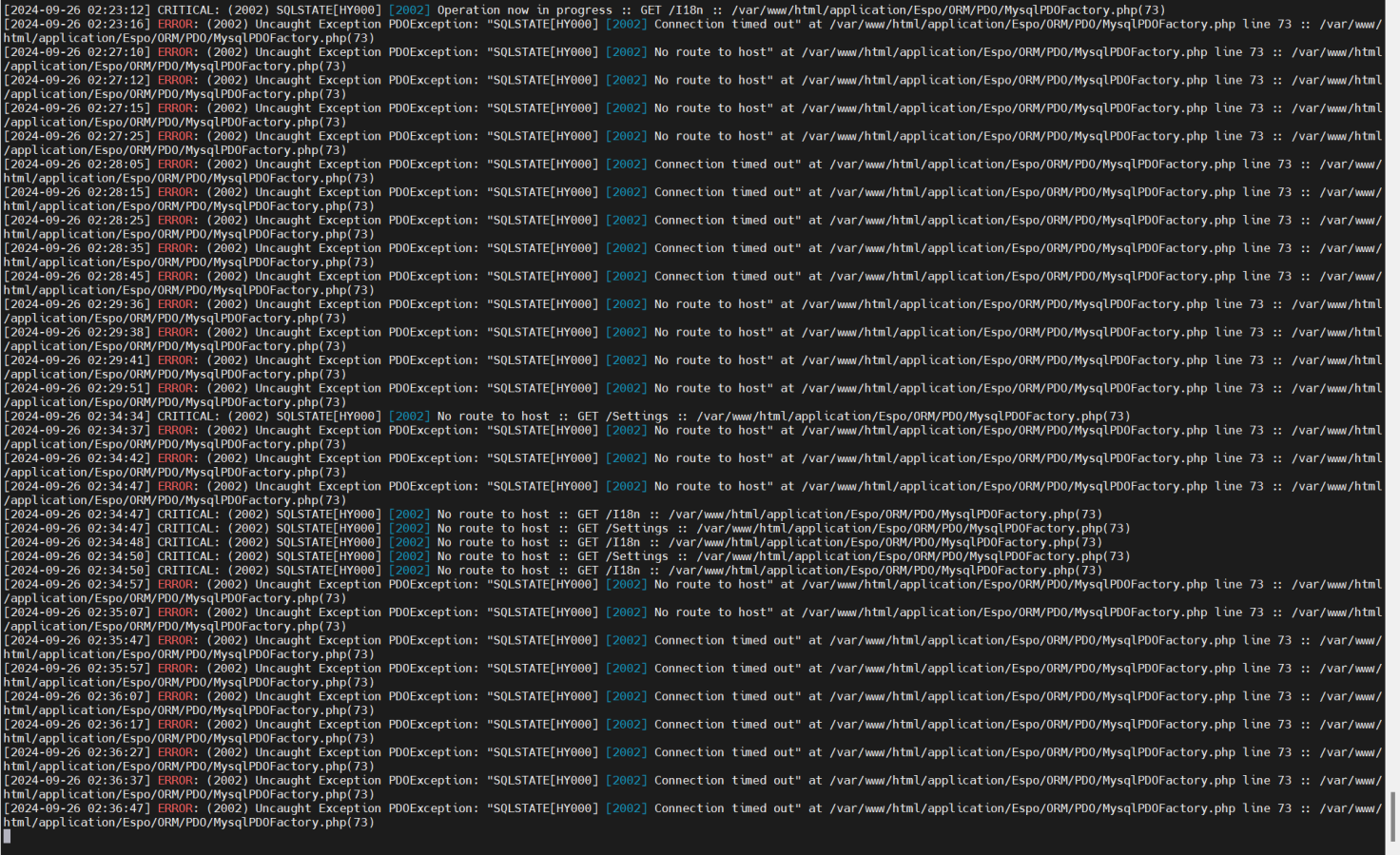
Task: Click PDOException text on the 02:35:47 line
Action: point(434,640)
